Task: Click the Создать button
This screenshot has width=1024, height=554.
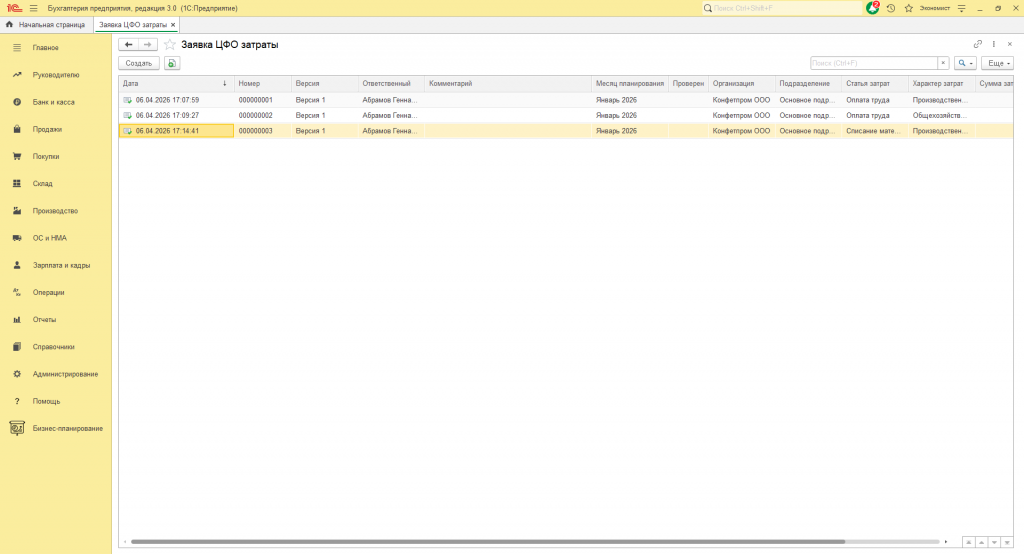Action: 138,63
